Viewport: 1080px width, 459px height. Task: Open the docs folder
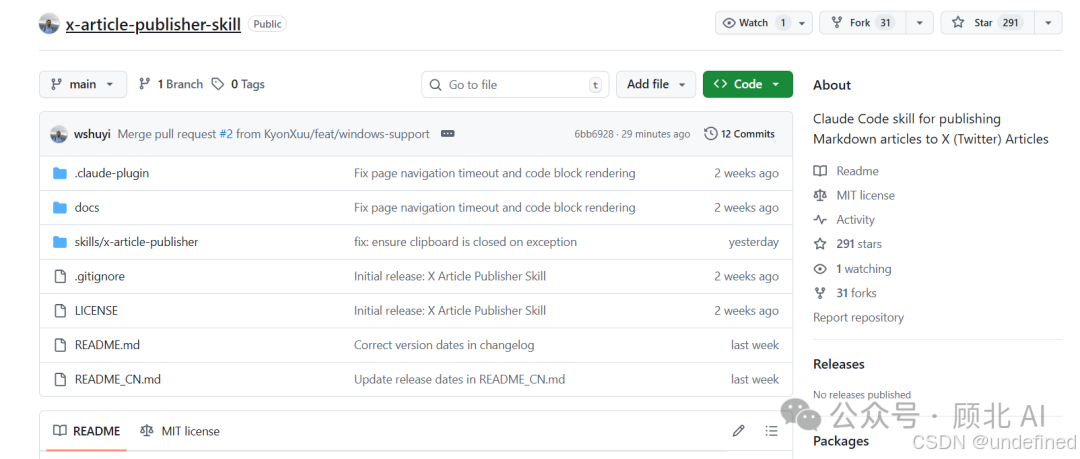click(87, 207)
